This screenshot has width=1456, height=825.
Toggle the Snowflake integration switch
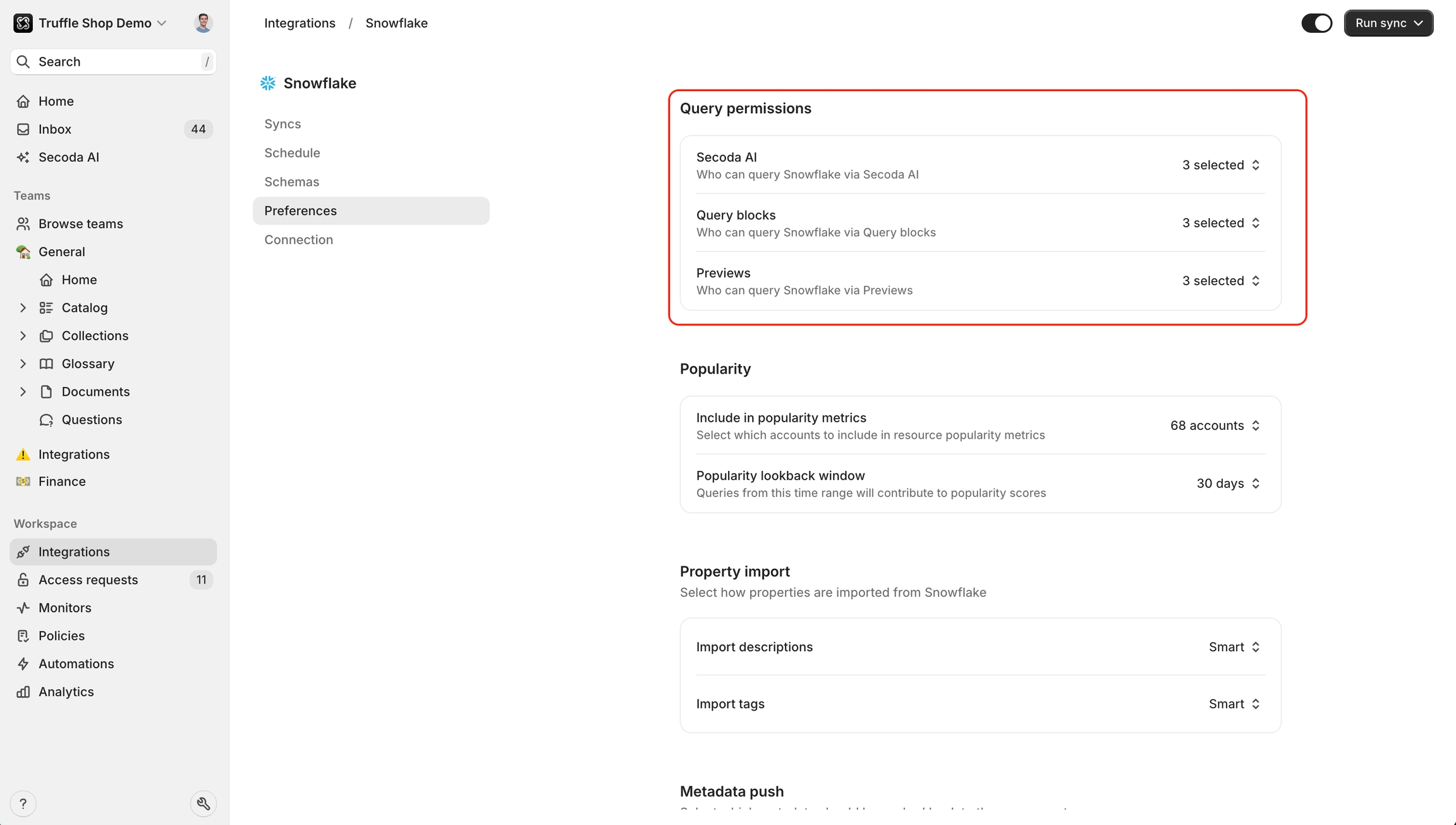point(1316,23)
